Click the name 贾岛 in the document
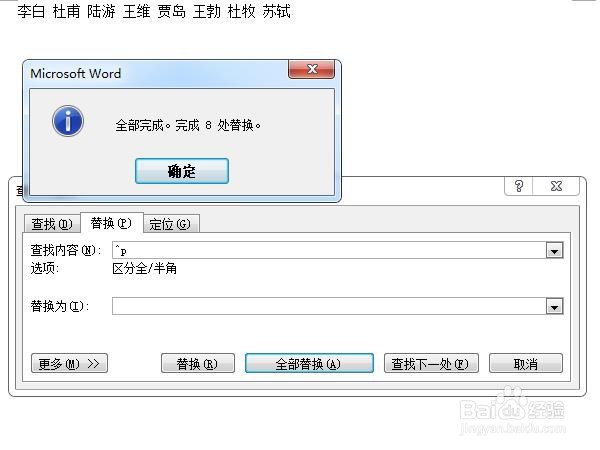600x450 pixels. click(x=171, y=11)
